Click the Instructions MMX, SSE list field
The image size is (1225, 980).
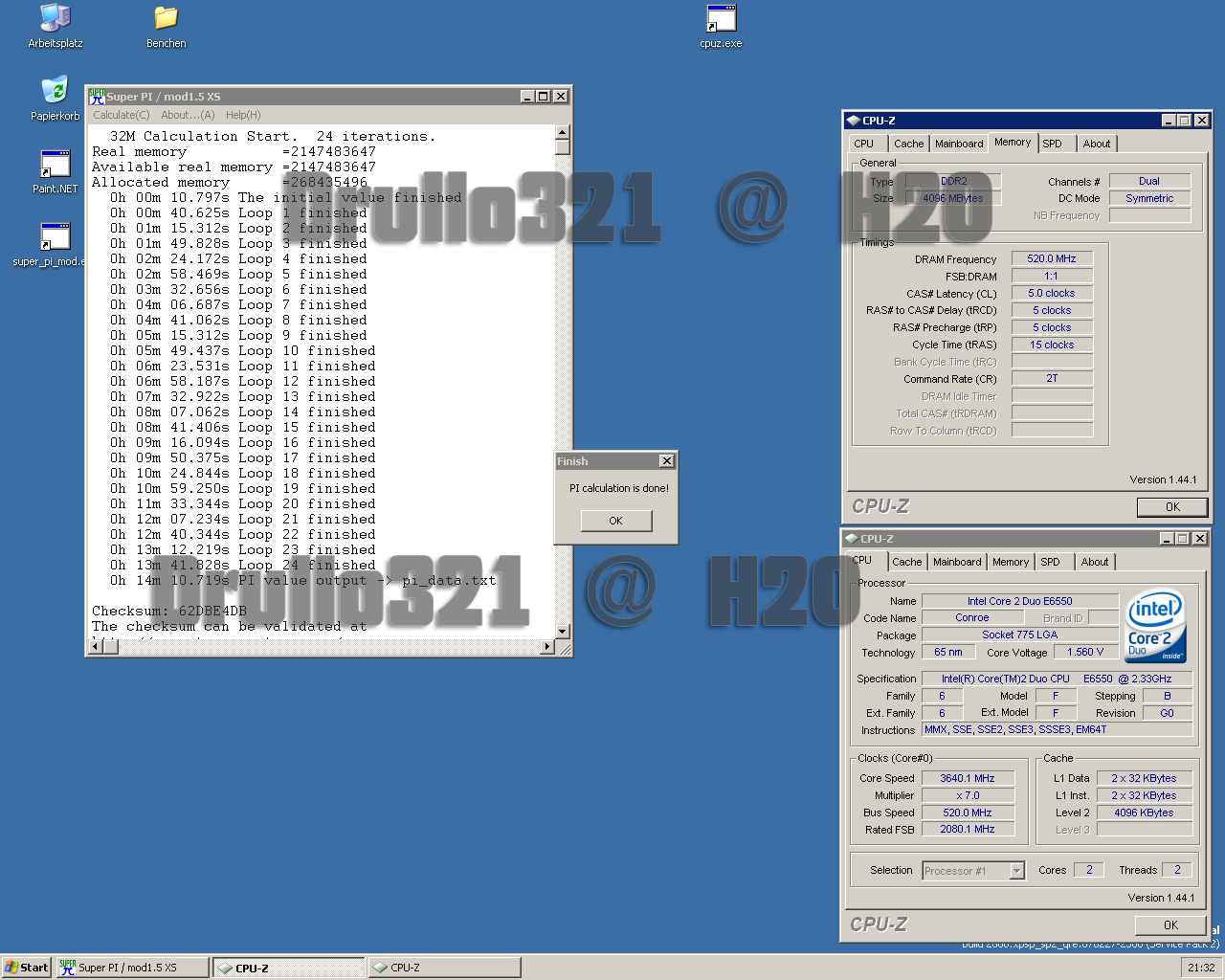pos(1058,729)
